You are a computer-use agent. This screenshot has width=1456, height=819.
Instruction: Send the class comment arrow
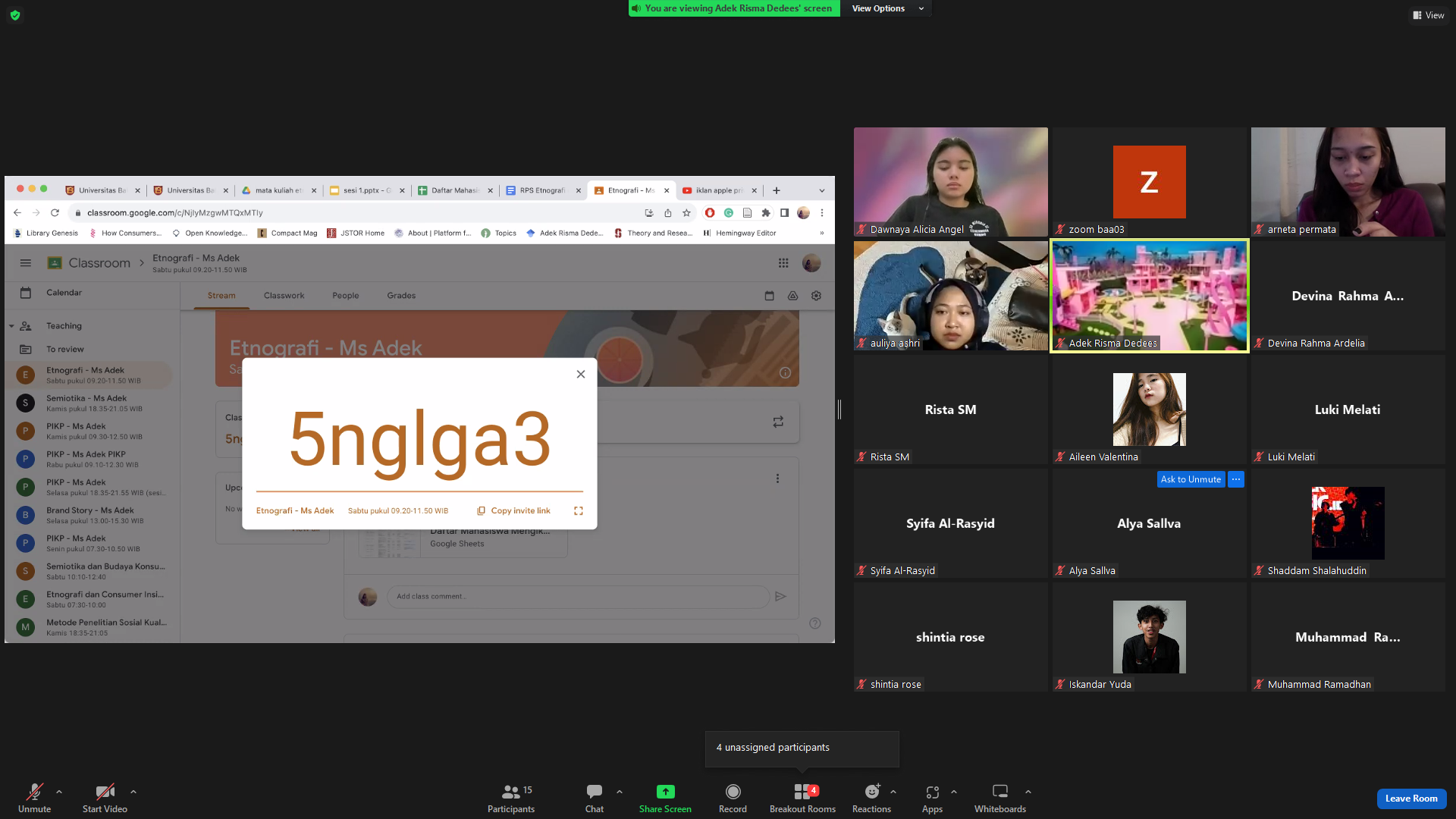point(781,597)
